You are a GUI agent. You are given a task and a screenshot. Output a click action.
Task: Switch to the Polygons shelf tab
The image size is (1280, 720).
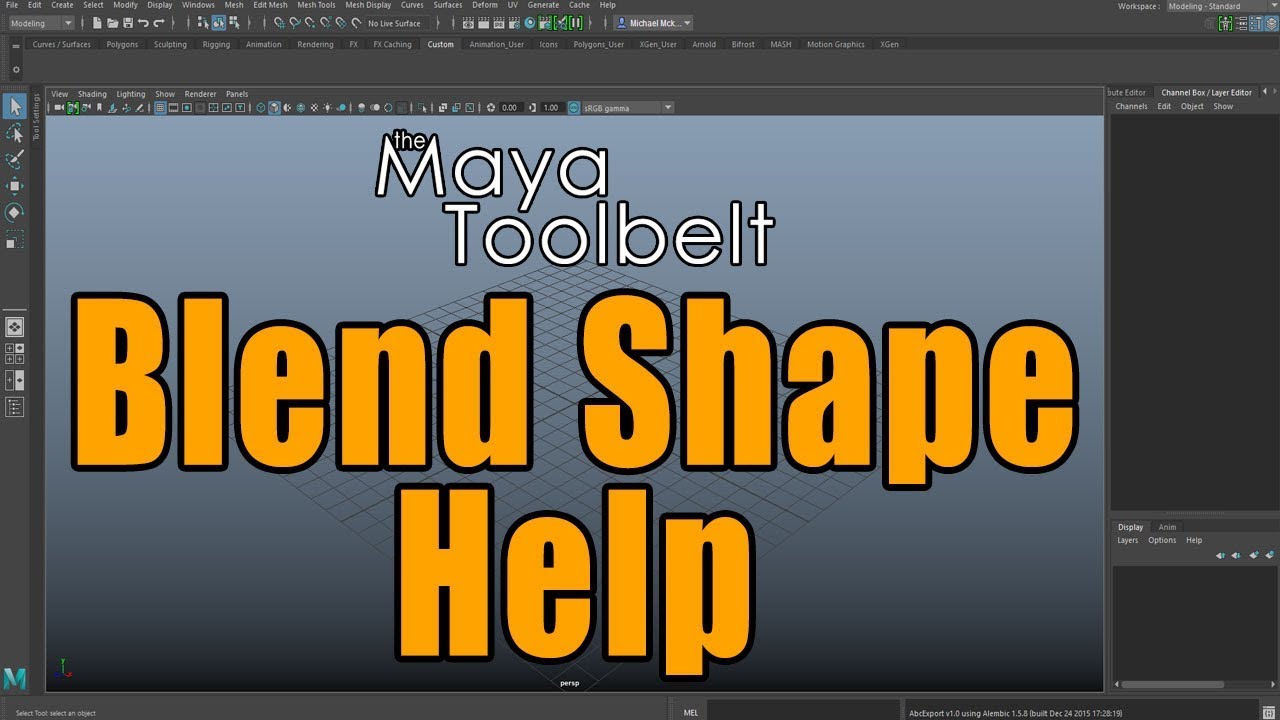click(122, 44)
